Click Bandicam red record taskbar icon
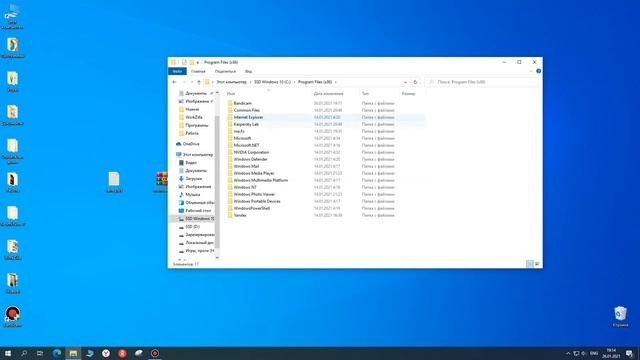Image resolution: width=640 pixels, height=360 pixels. [x=155, y=353]
